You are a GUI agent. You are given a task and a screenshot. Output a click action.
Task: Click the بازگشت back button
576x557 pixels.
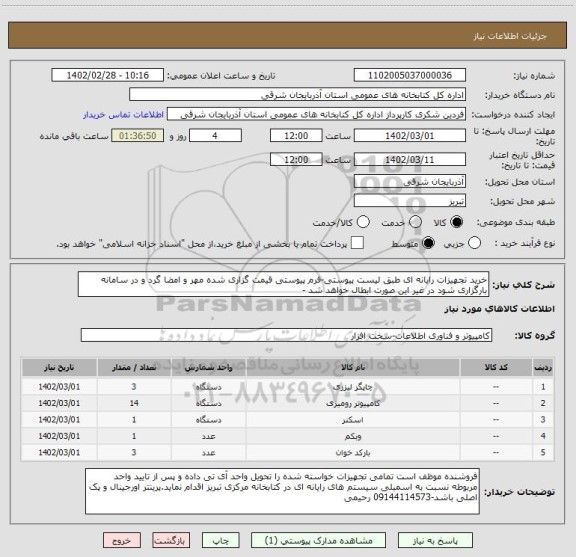(x=171, y=541)
